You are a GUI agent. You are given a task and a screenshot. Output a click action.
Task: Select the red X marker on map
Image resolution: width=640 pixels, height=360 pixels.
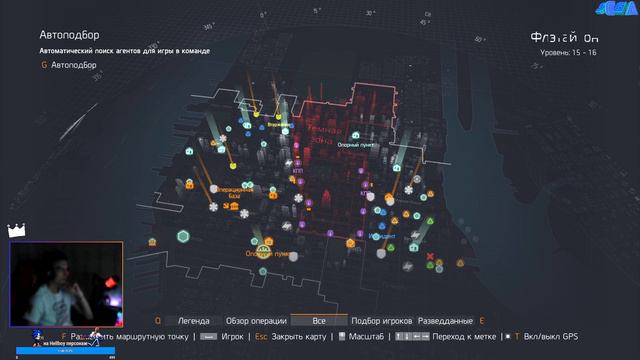430,256
